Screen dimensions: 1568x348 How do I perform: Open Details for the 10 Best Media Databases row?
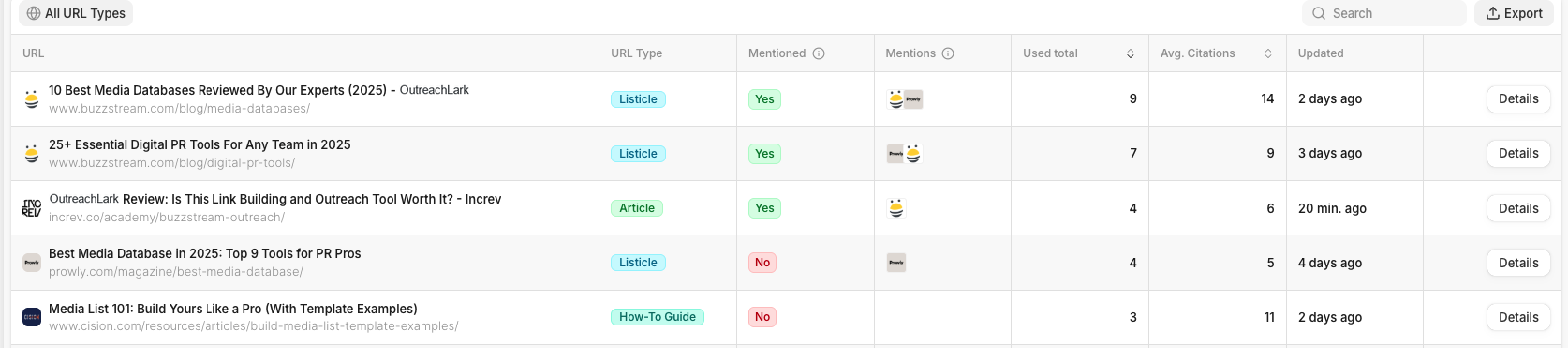click(x=1518, y=98)
